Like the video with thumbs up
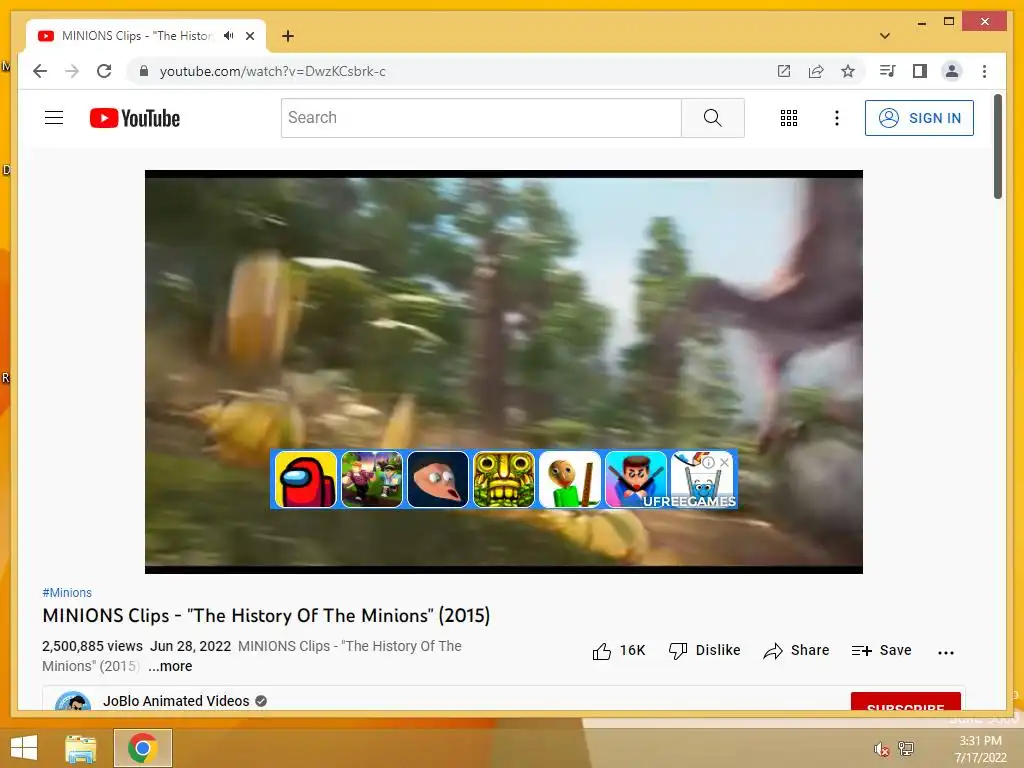The width and height of the screenshot is (1024, 768). [618, 650]
